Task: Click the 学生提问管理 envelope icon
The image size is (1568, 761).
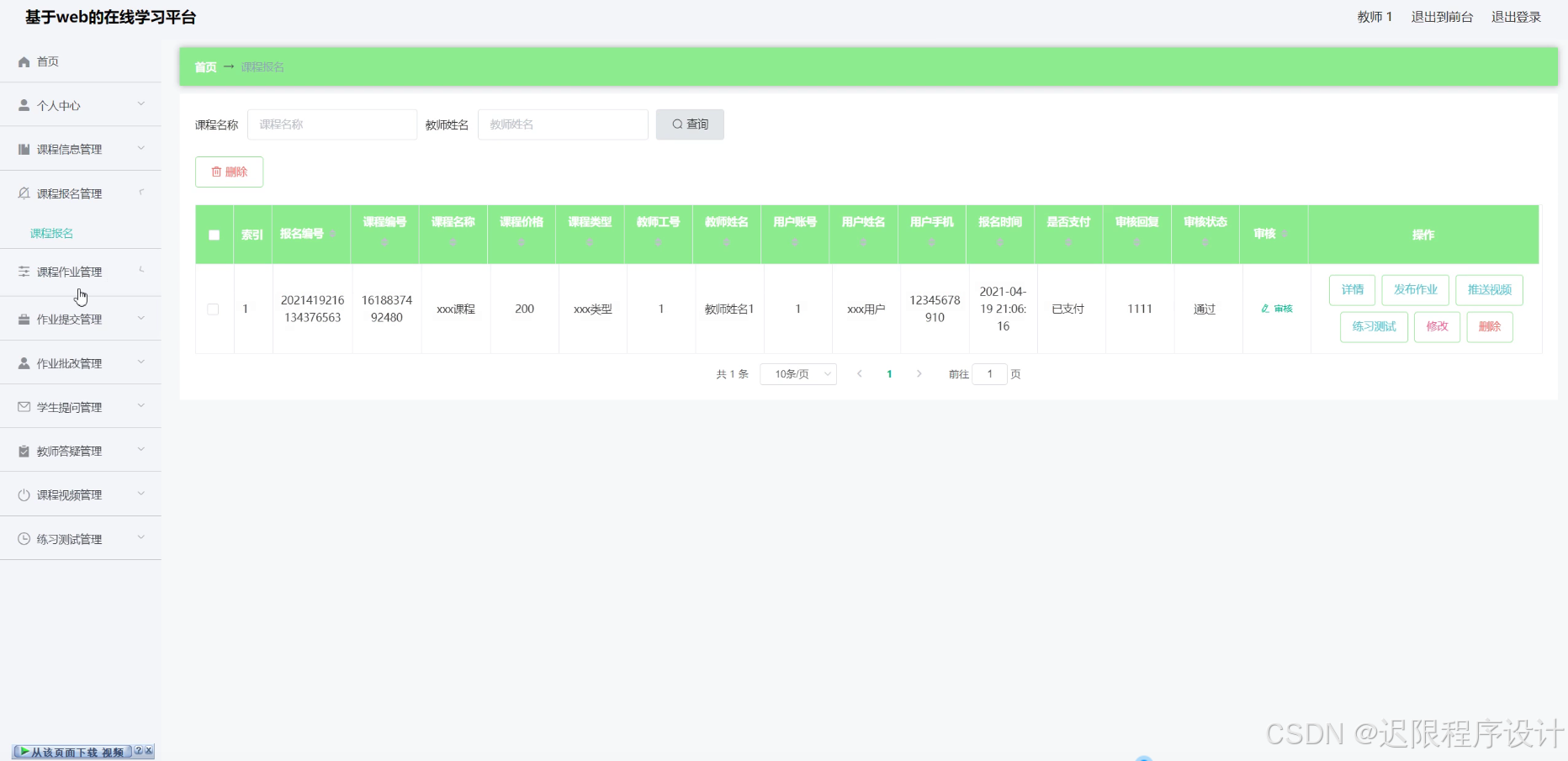Action: (22, 406)
